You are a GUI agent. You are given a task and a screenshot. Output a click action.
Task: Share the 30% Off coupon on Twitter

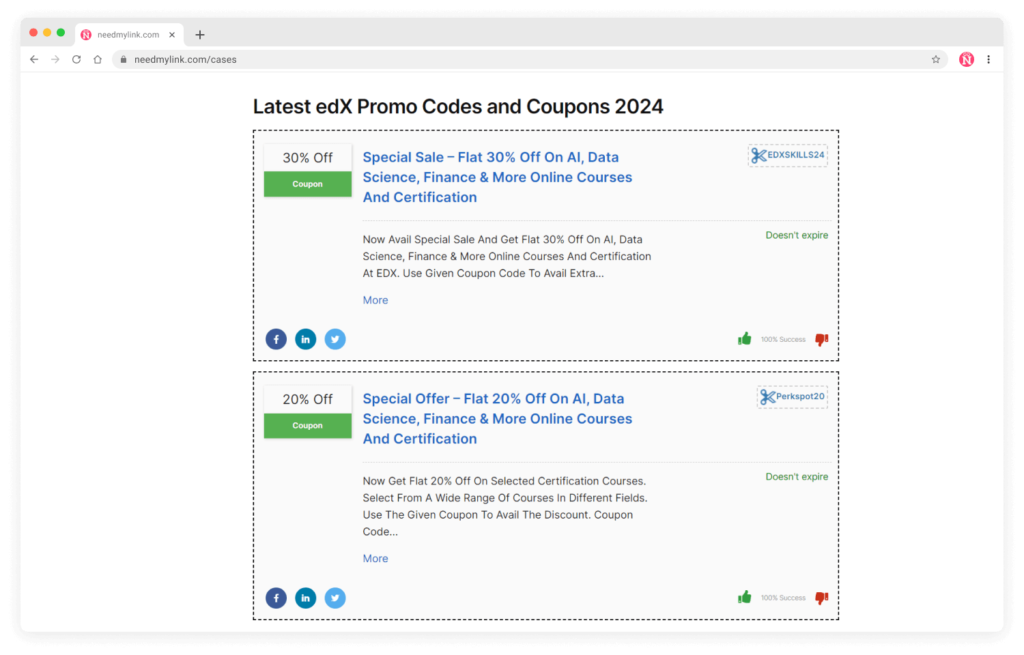[335, 339]
